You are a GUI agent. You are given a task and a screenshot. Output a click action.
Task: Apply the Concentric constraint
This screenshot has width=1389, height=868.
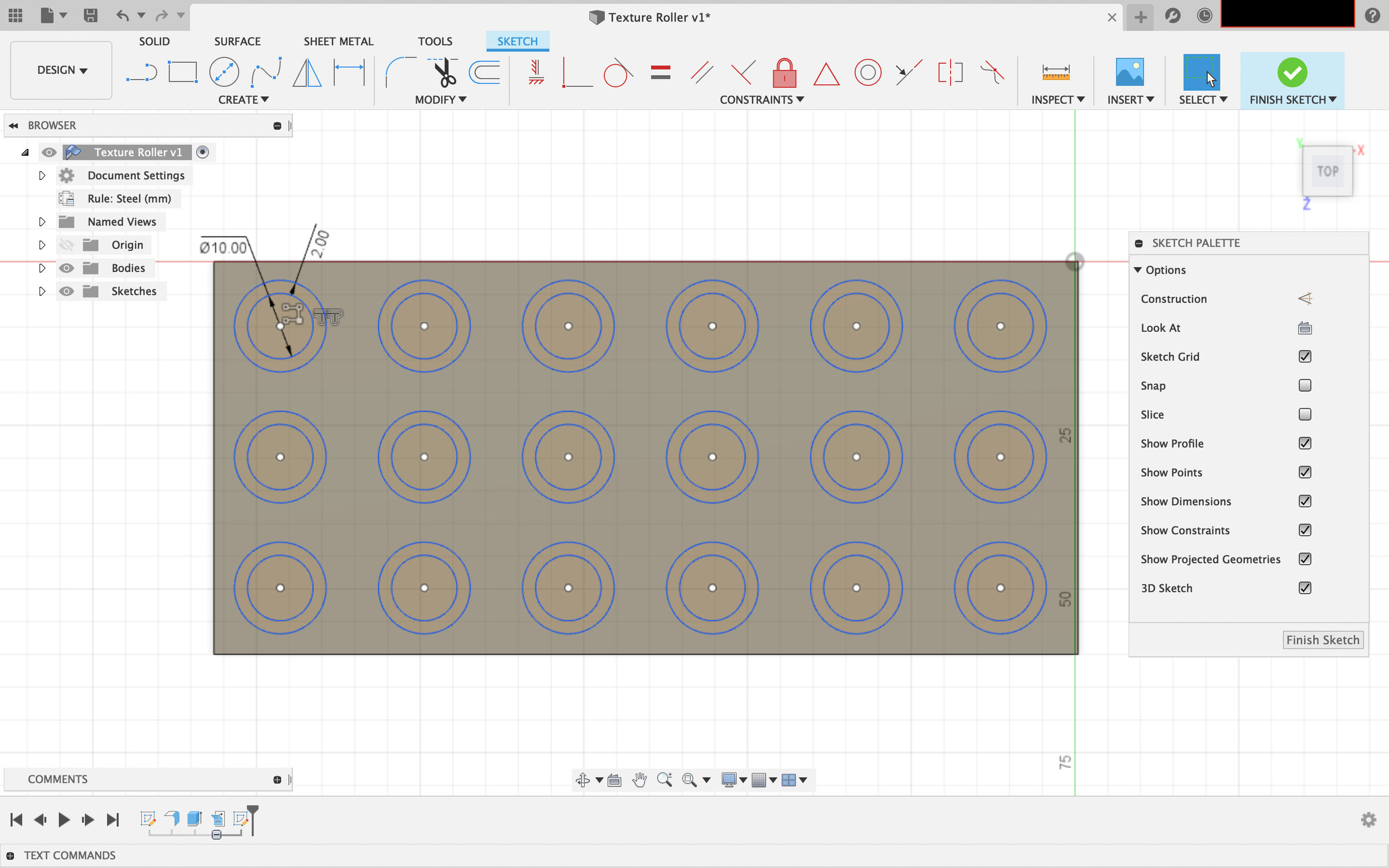click(x=868, y=72)
